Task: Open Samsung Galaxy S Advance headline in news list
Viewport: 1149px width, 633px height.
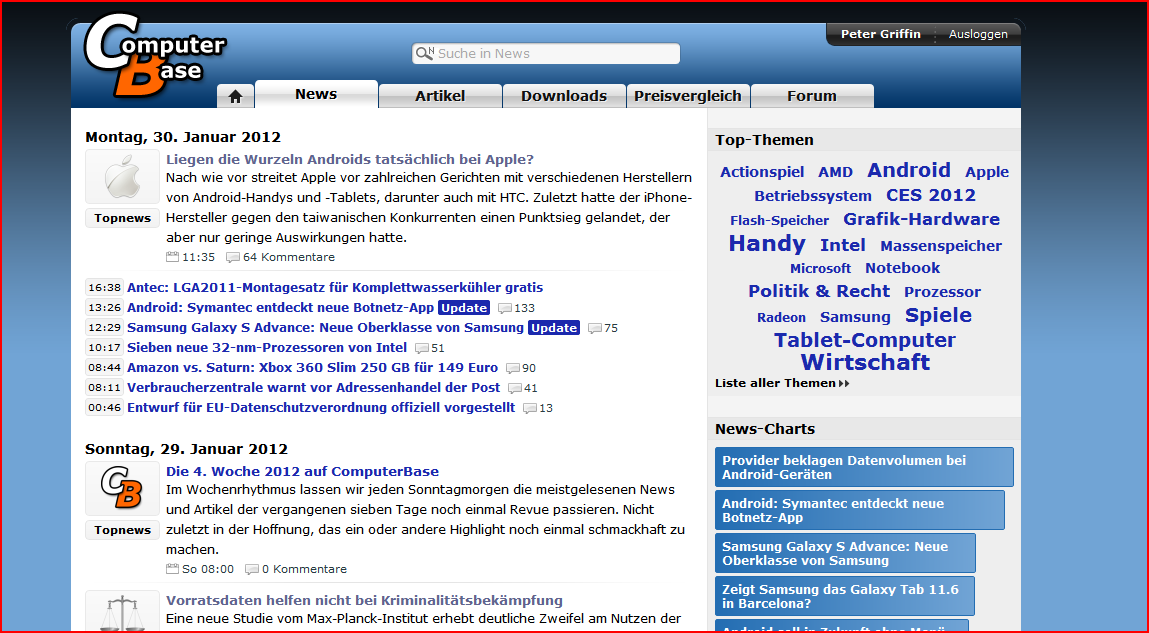Action: 325,327
